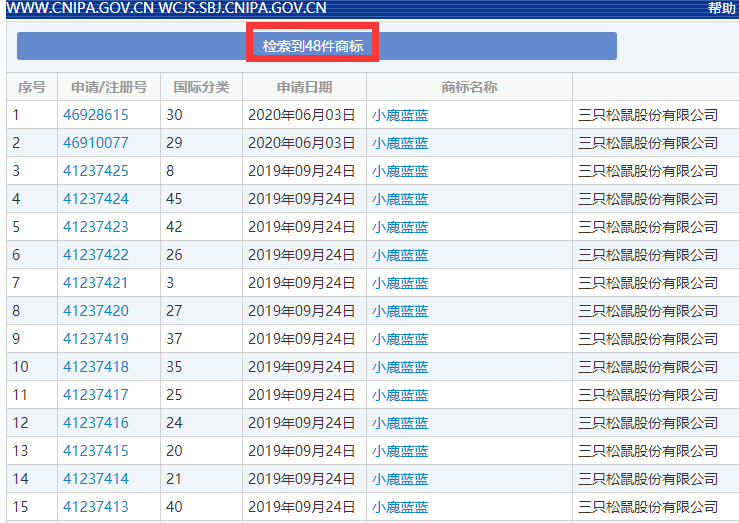Open registration number 41237420

[x=96, y=311]
